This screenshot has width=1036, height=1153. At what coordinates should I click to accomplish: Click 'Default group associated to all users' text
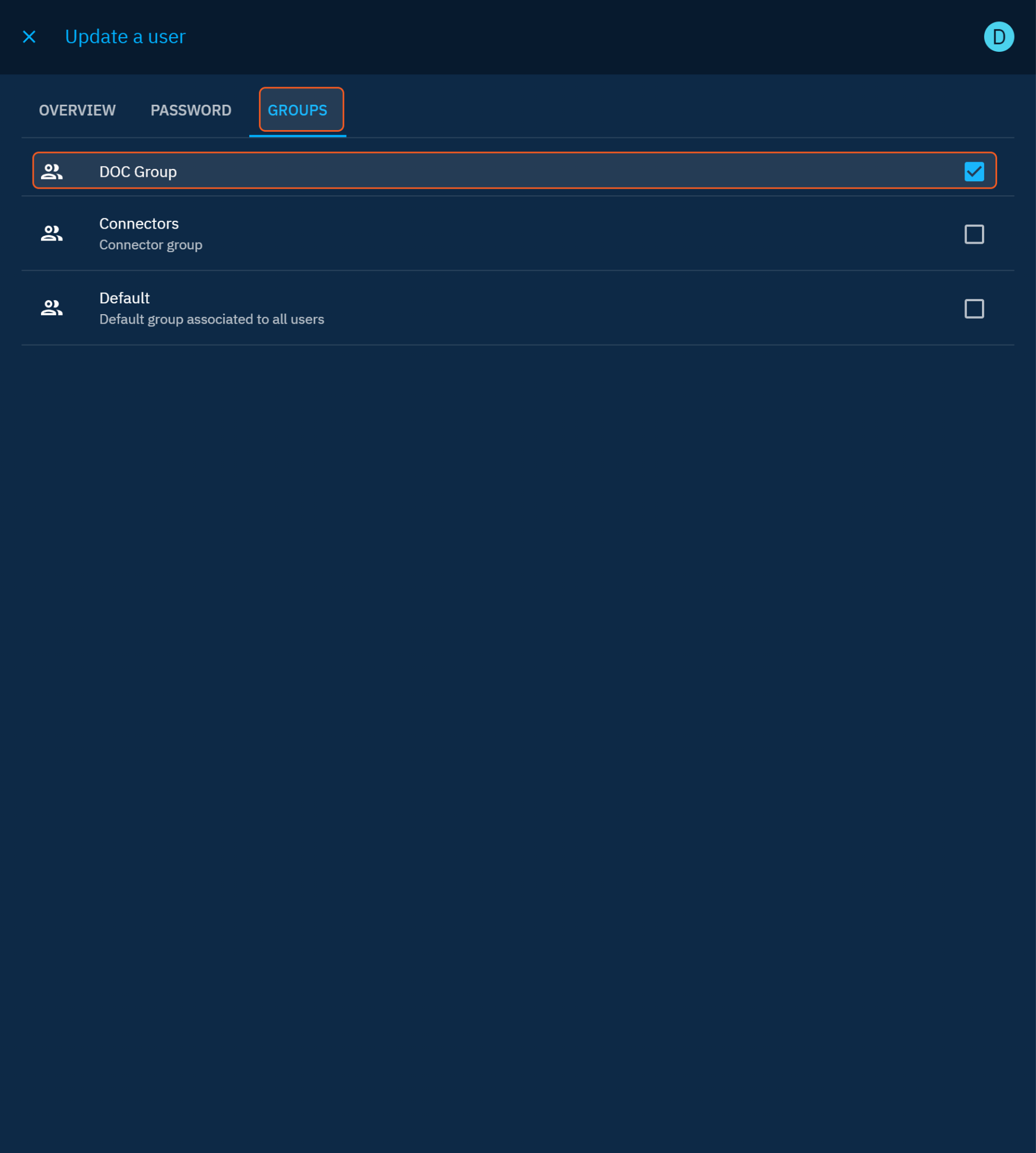coord(211,319)
